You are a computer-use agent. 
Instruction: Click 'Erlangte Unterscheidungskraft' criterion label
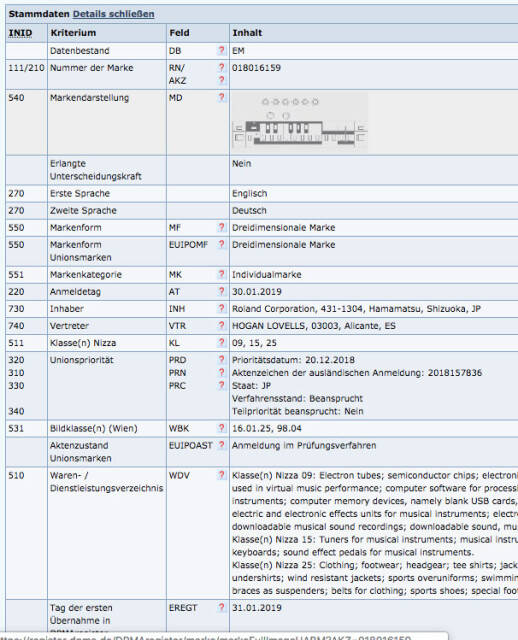(x=96, y=170)
